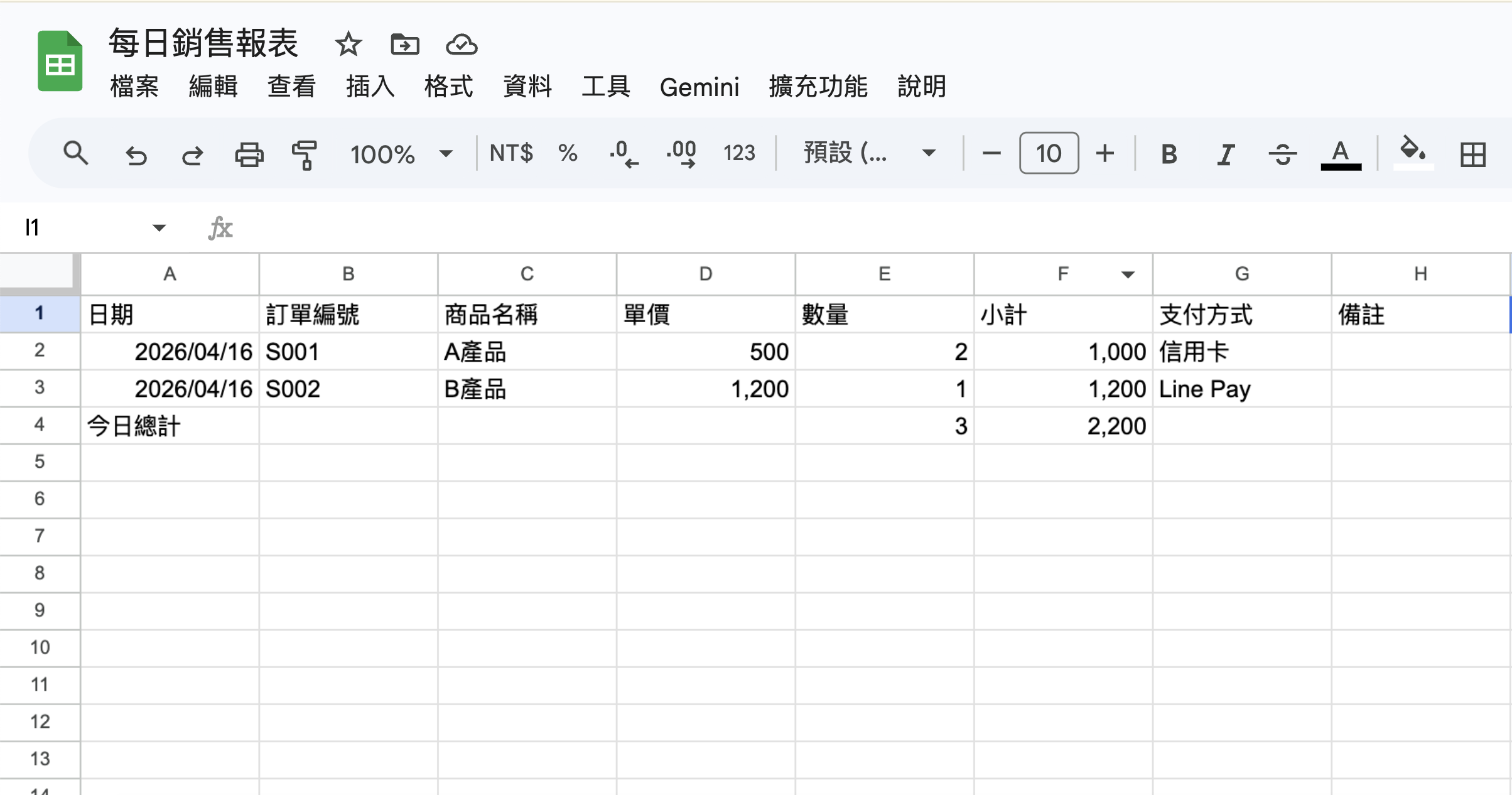Open the fill color picker

(1412, 153)
